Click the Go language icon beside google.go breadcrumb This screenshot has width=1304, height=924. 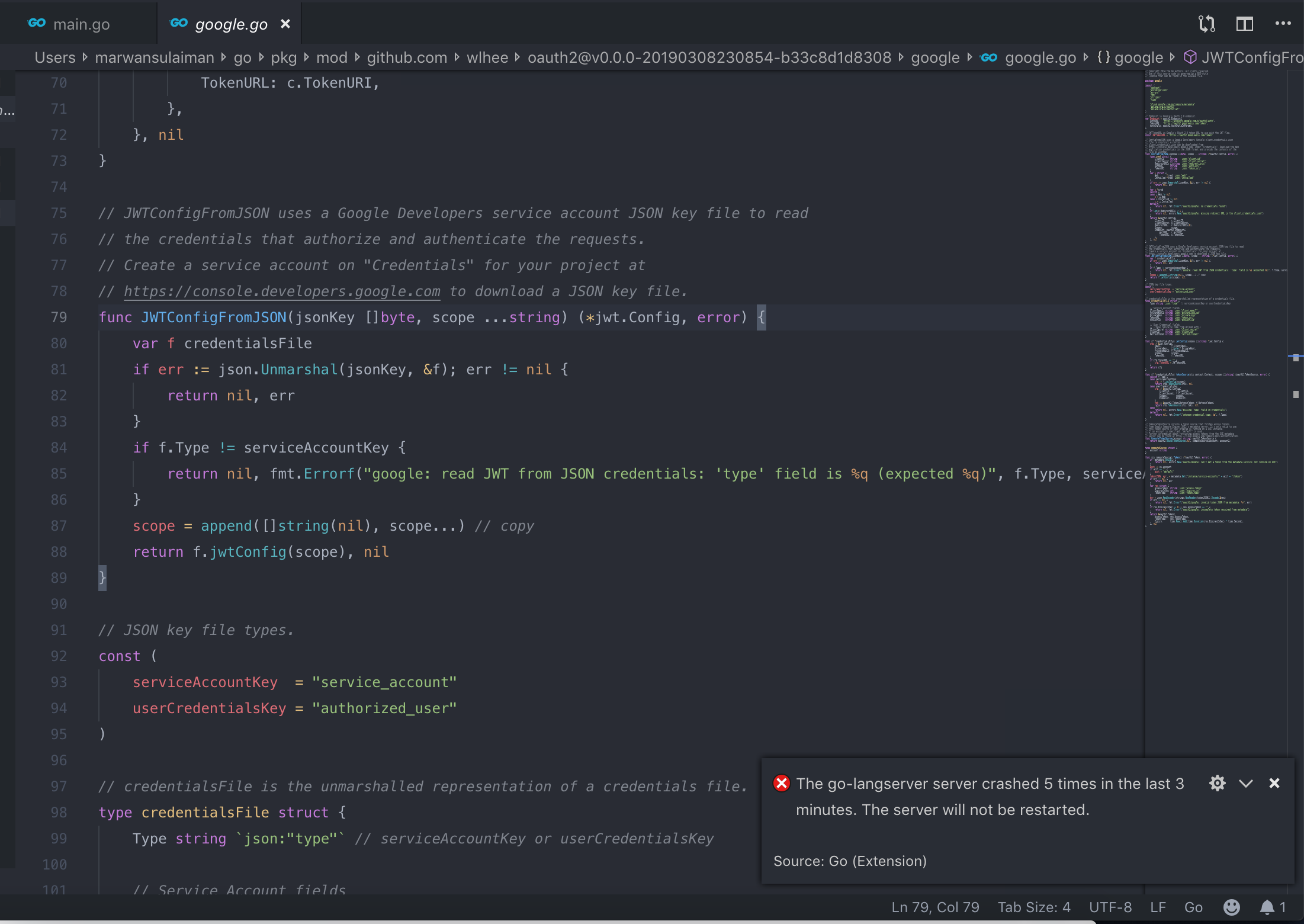(x=990, y=57)
